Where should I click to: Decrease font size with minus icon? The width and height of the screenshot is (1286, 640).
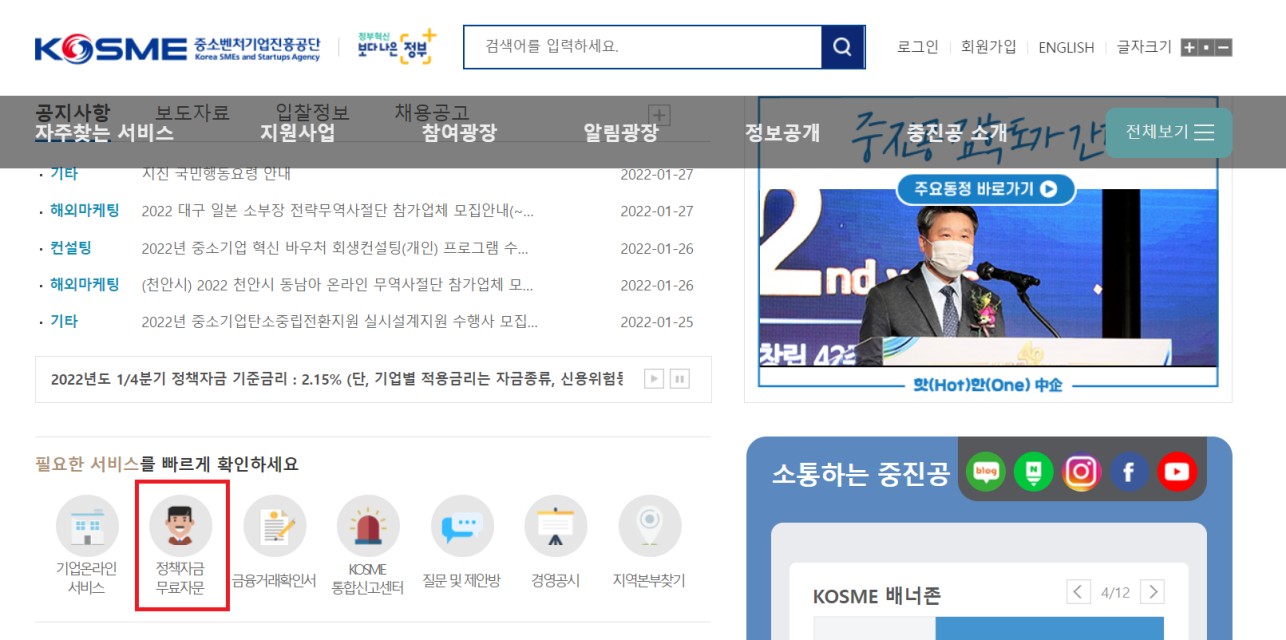1223,48
